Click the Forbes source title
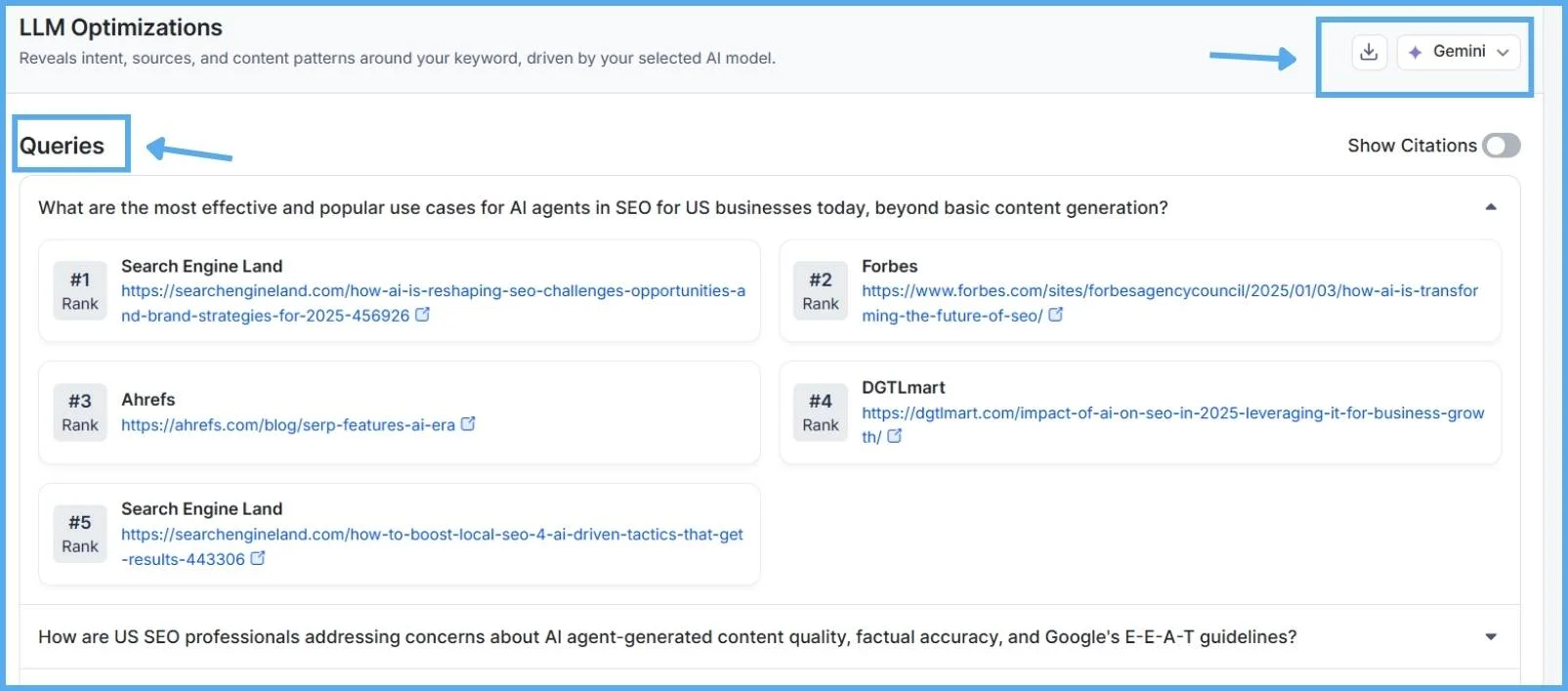 coord(889,266)
